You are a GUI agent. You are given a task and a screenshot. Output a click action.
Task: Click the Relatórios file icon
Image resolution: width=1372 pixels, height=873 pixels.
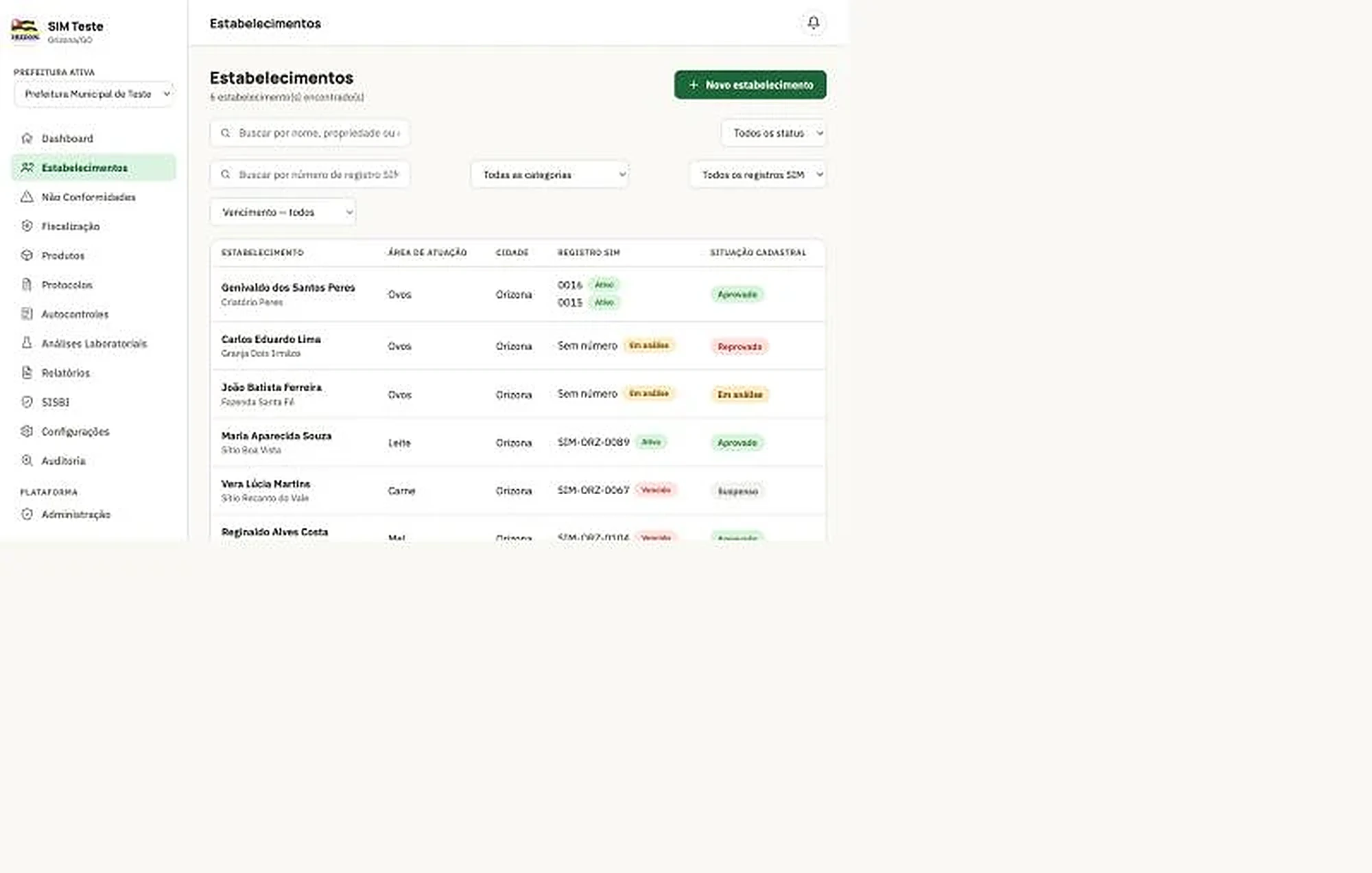(x=27, y=373)
